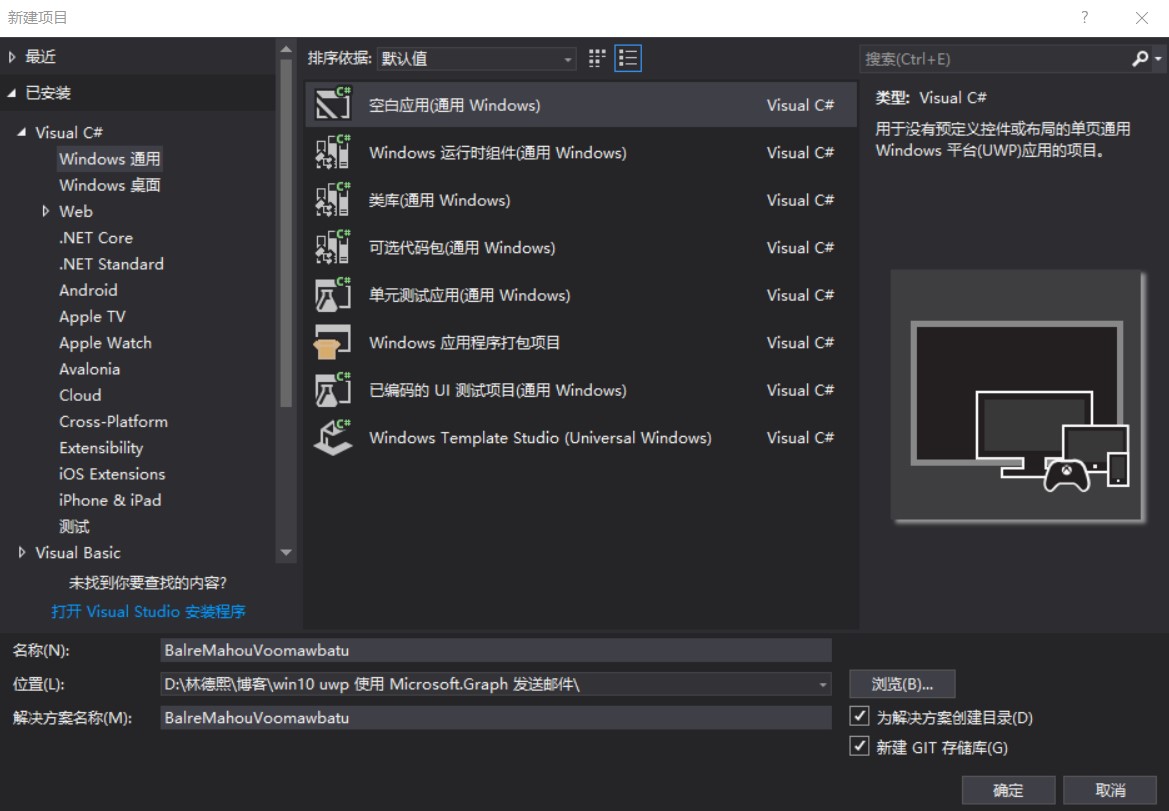This screenshot has width=1169, height=811.
Task: Switch to medium icons list view
Action: (628, 58)
